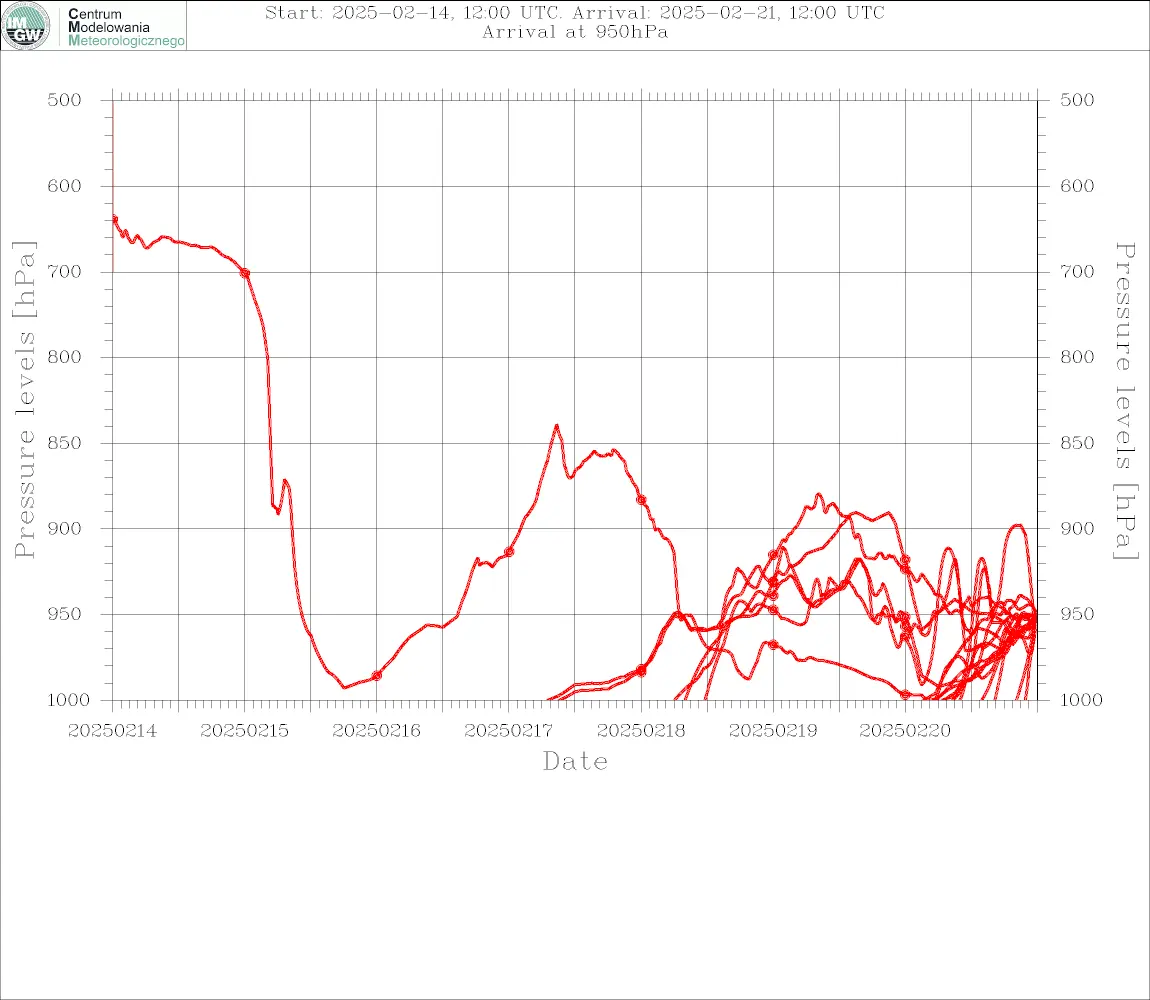Click the right axis label 900
Screen dimensions: 1150x1000
pos(1077,528)
